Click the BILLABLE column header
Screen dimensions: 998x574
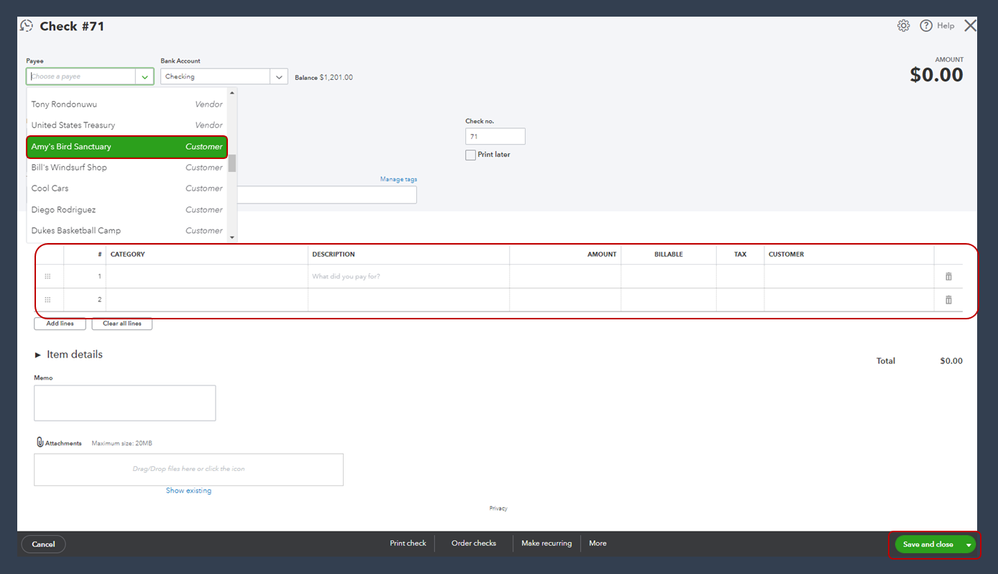tap(668, 254)
